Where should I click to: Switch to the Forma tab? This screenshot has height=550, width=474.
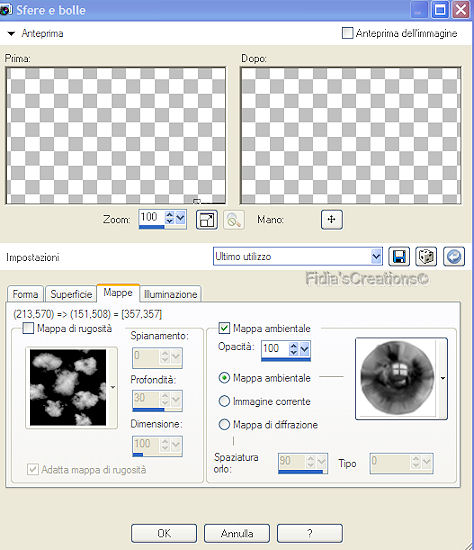tap(25, 294)
